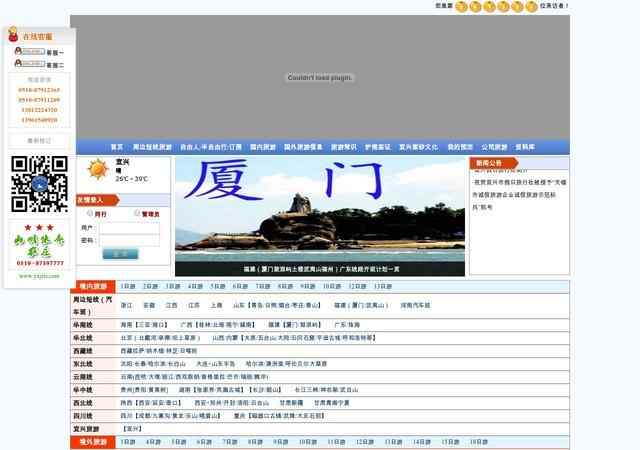This screenshot has width=640, height=450.
Task: Select the red 国内旅游 section tab
Action: [93, 287]
